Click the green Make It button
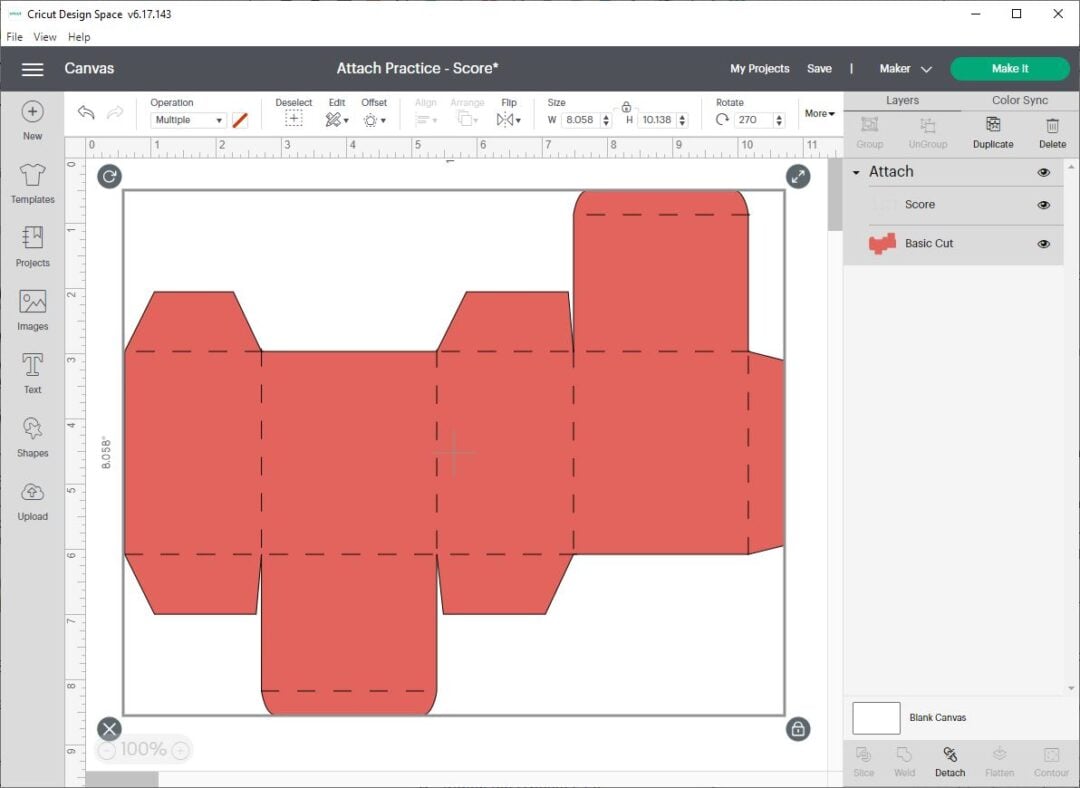The height and width of the screenshot is (788, 1080). click(1010, 68)
